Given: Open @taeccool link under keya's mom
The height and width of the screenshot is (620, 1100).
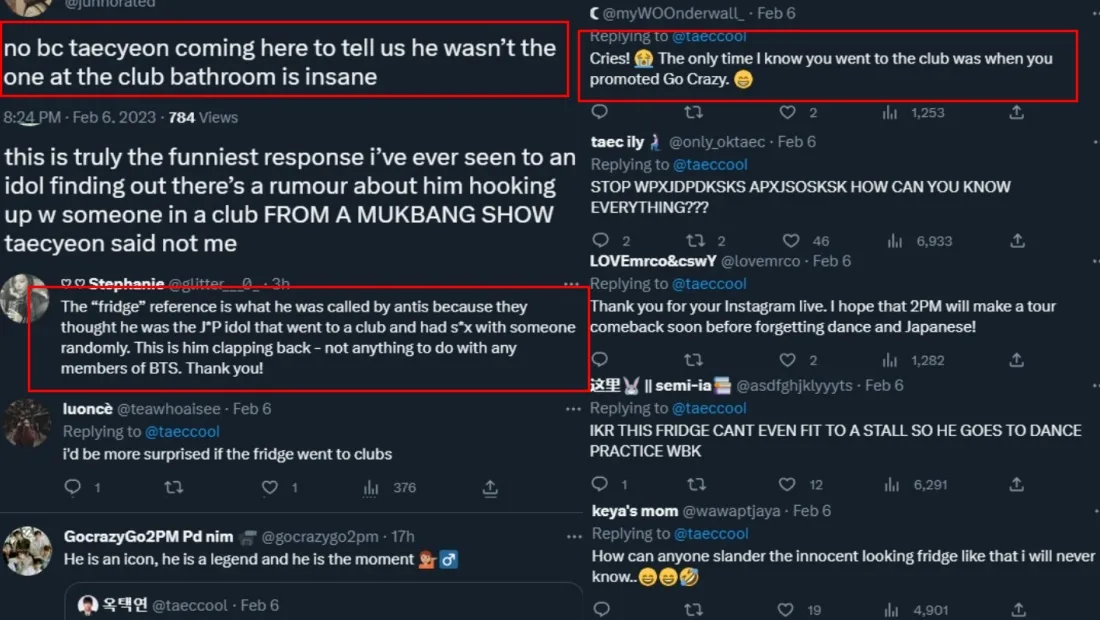Looking at the screenshot, I should 710,533.
